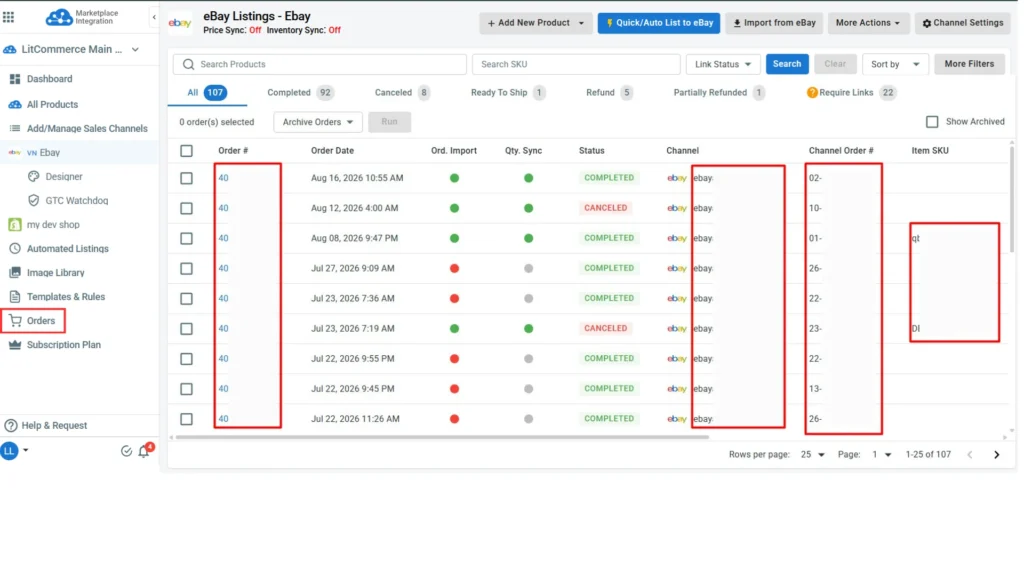Open Templates & Rules

click(65, 297)
